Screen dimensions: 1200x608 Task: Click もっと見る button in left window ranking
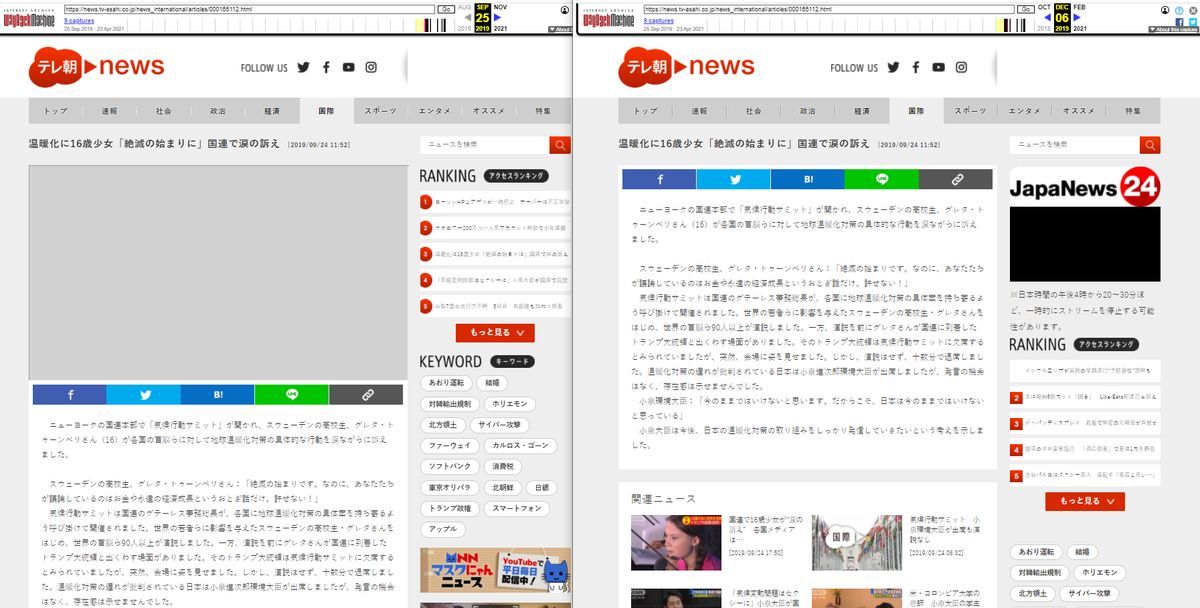(495, 333)
